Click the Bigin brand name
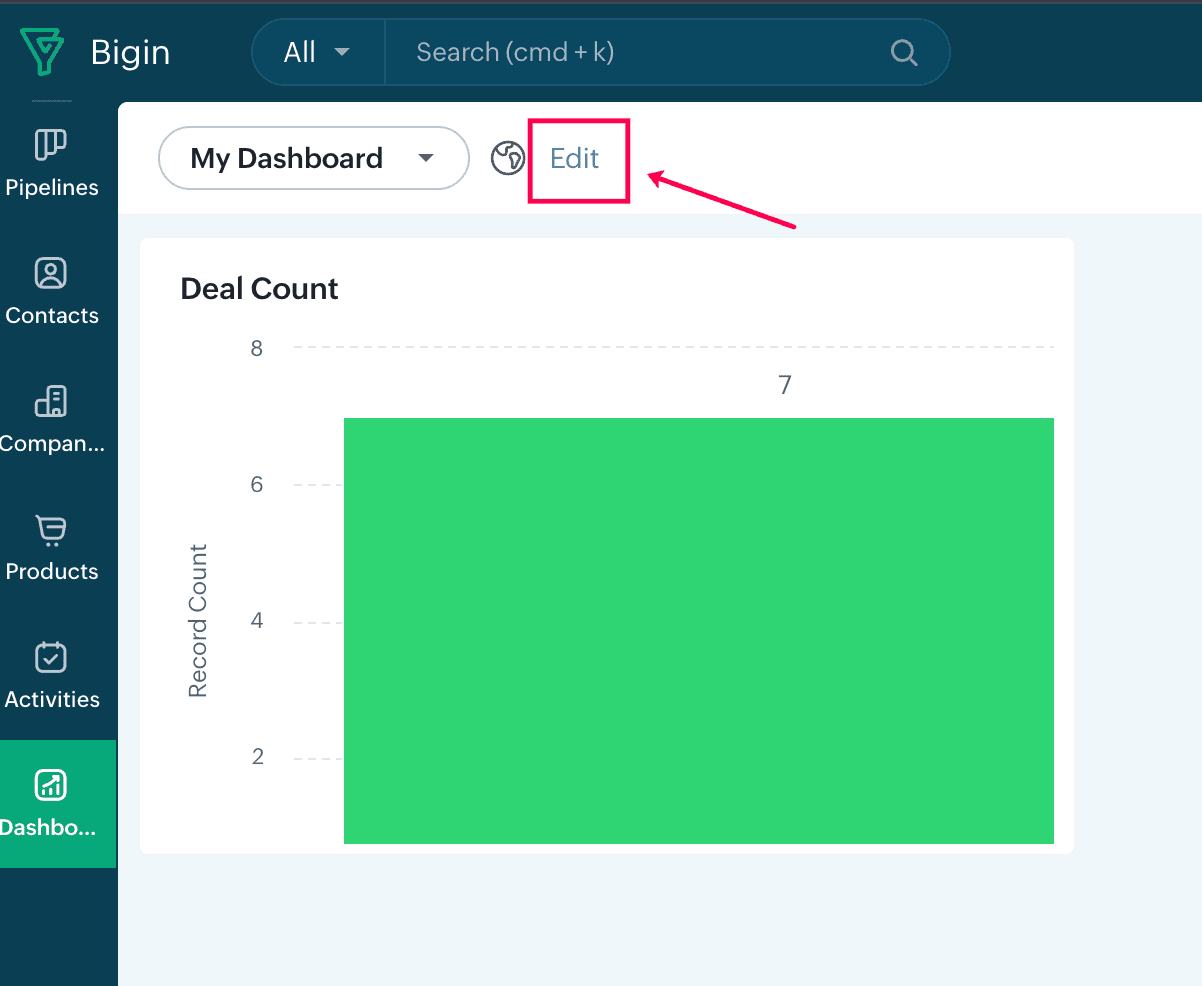 [130, 52]
